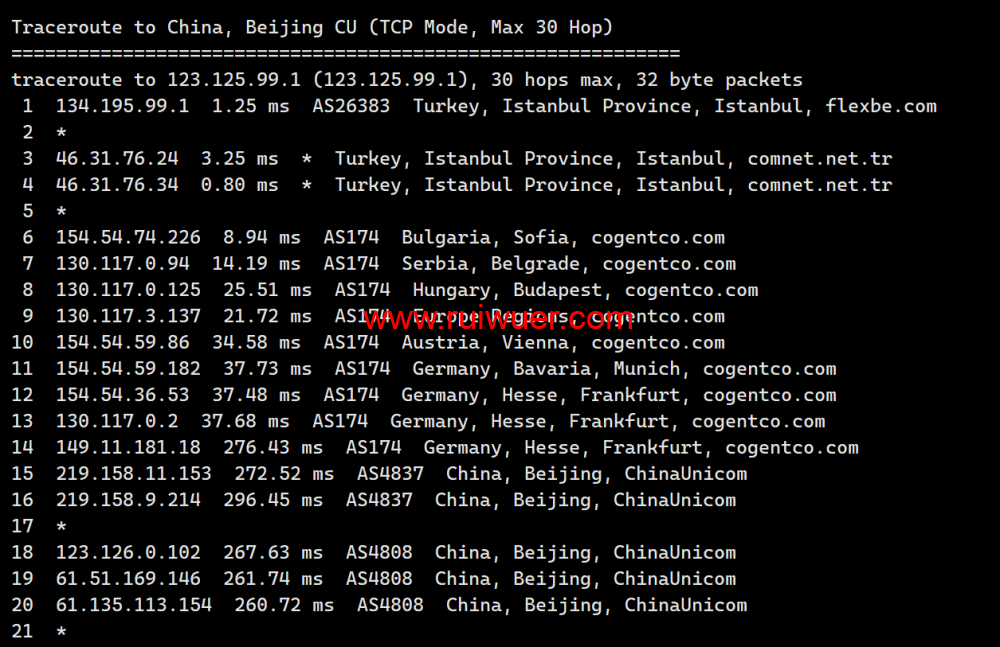Image resolution: width=1000 pixels, height=647 pixels.
Task: Click the flexbe.com hostname text
Action: pyautogui.click(x=881, y=106)
